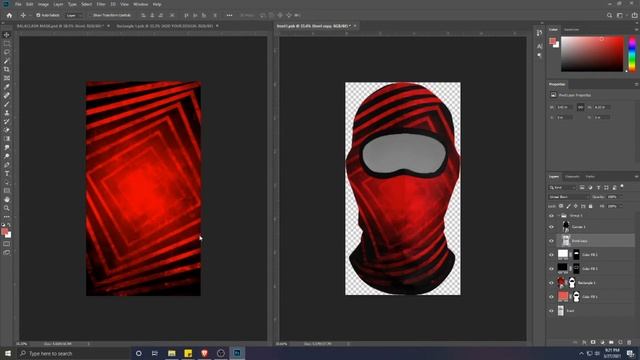Image resolution: width=640 pixels, height=360 pixels.
Task: Select the Gradient tool
Action: pos(7,139)
